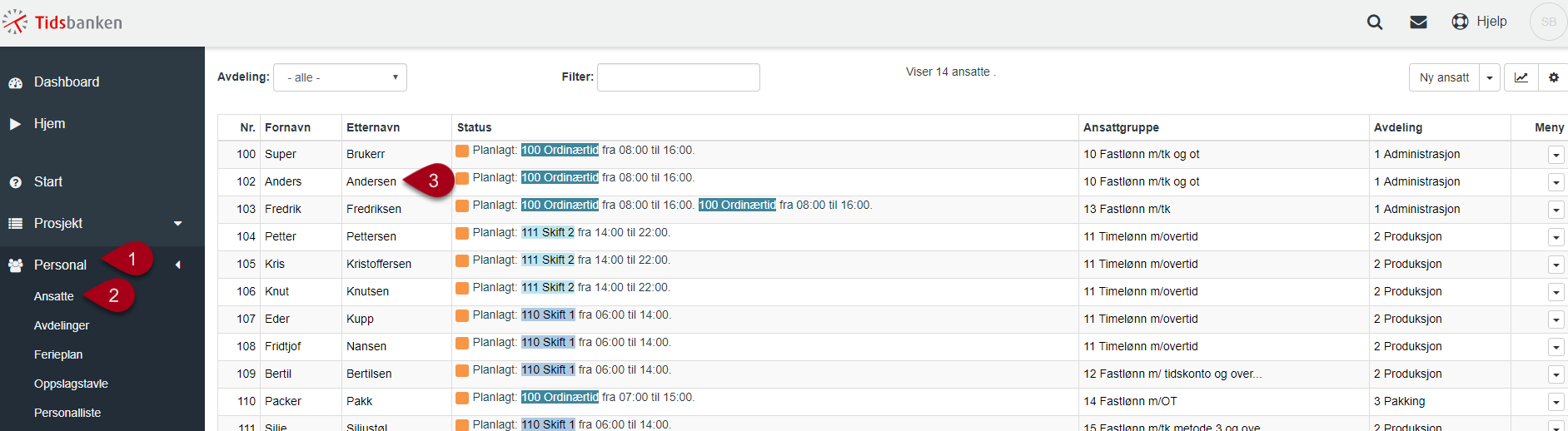Click the Filter text field

click(679, 77)
